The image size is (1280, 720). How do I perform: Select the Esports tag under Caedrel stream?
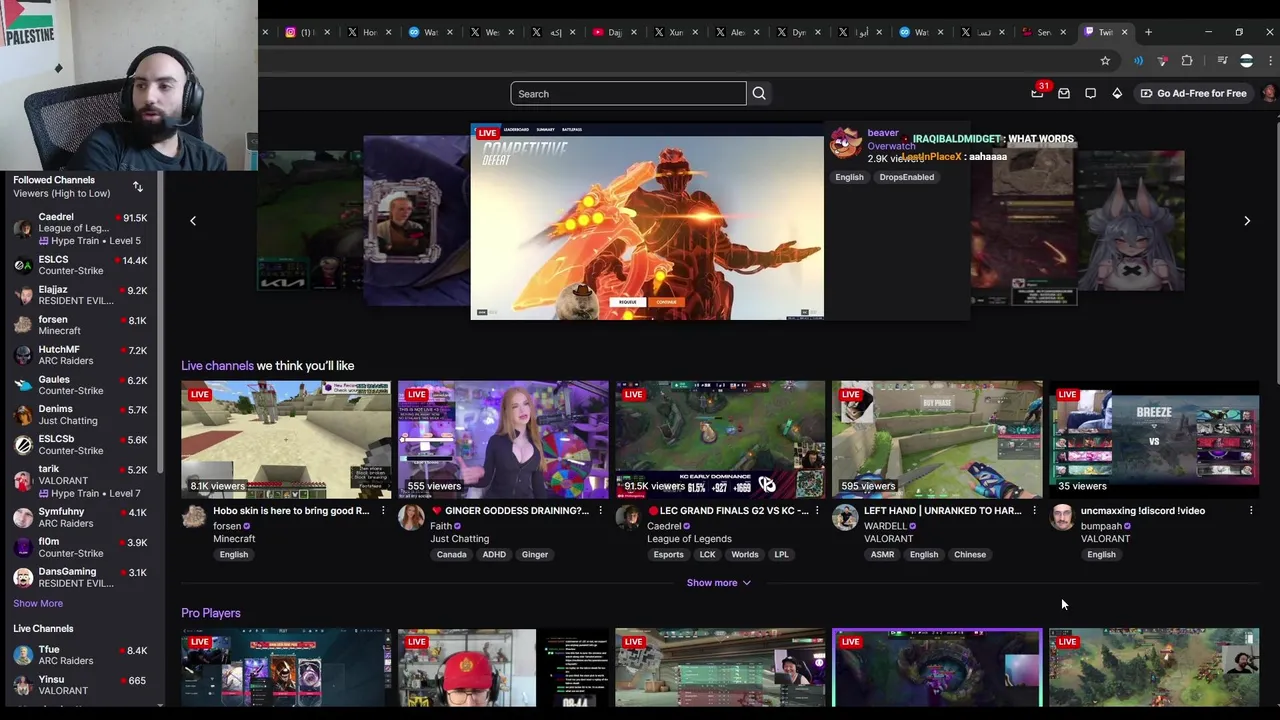668,555
